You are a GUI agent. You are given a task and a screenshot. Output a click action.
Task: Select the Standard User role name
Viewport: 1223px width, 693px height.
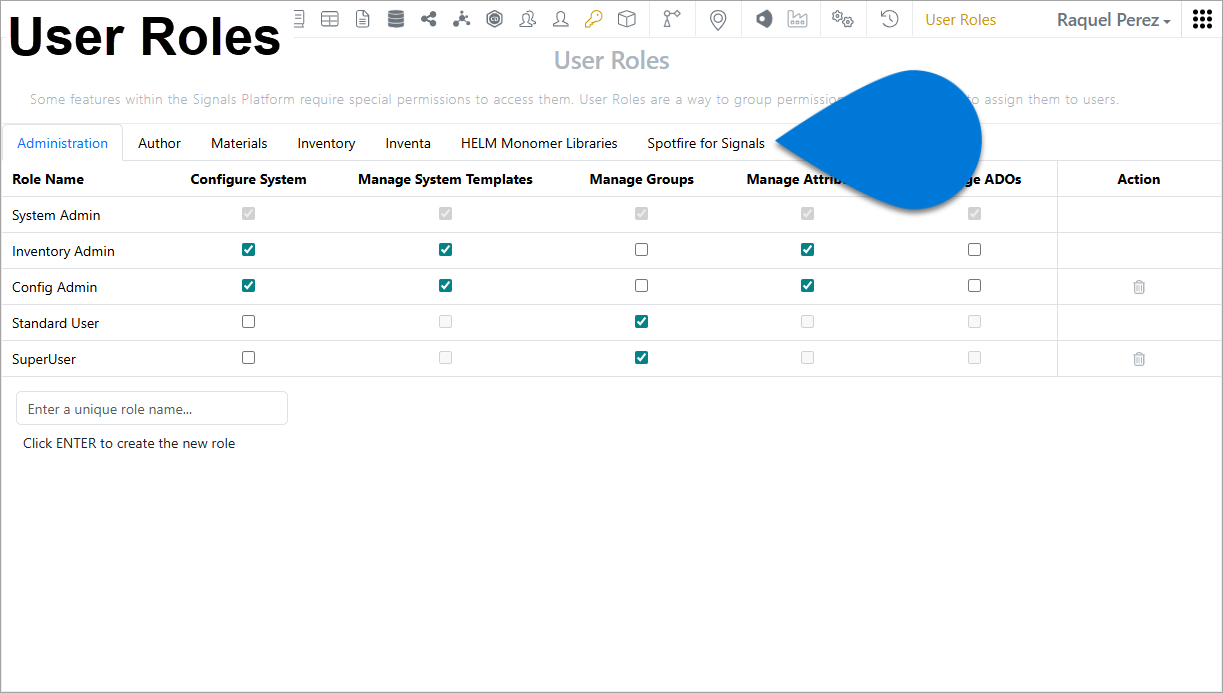pyautogui.click(x=56, y=323)
